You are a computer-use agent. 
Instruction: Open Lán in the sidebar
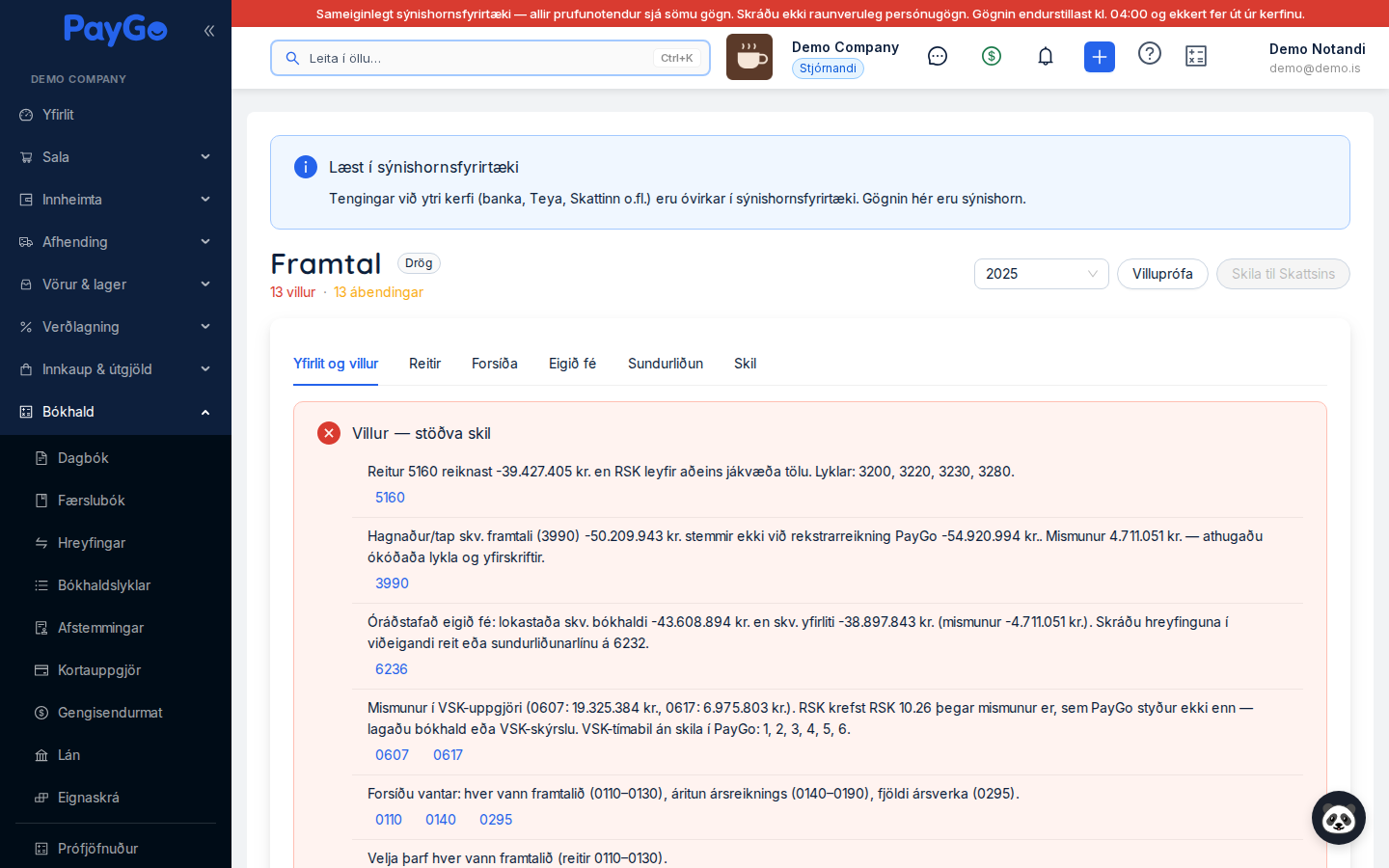(x=116, y=755)
